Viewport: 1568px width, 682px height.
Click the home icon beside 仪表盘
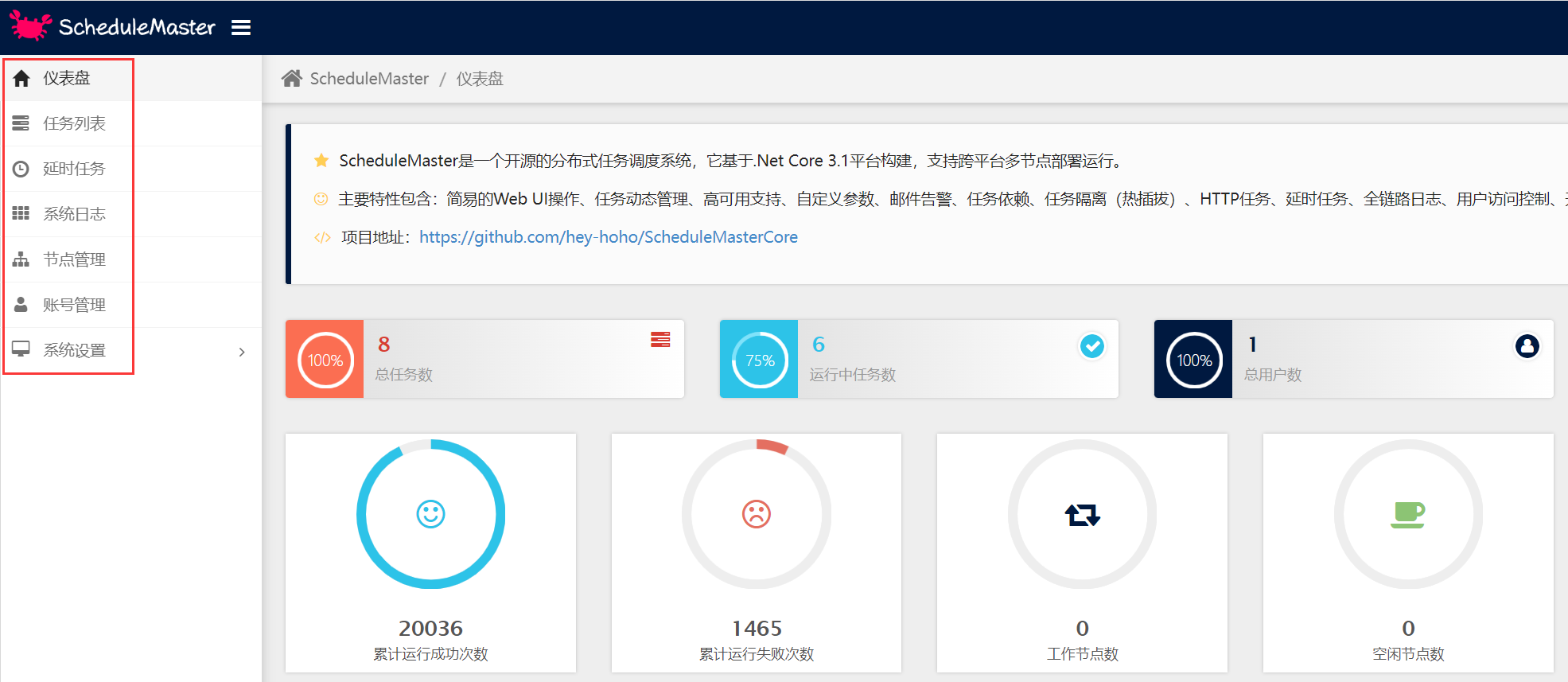click(x=21, y=78)
